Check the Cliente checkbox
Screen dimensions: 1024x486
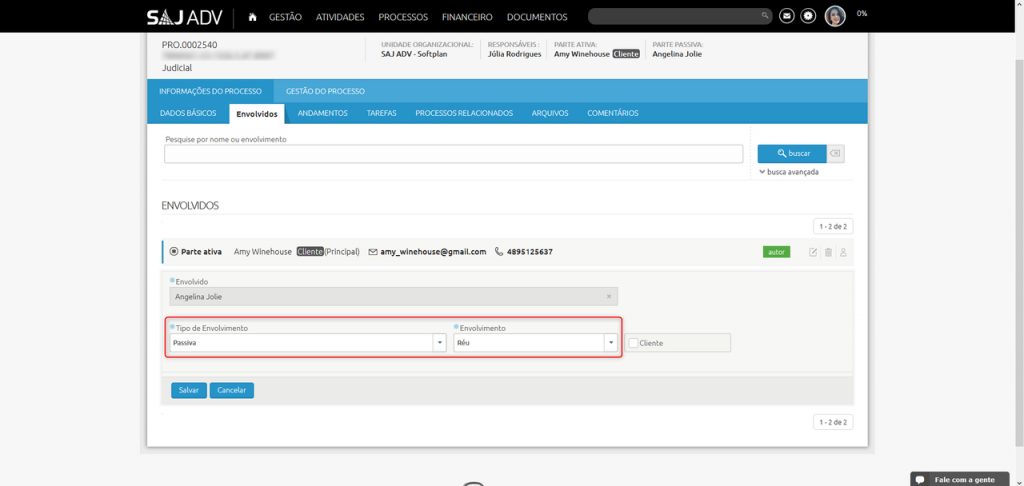click(634, 343)
